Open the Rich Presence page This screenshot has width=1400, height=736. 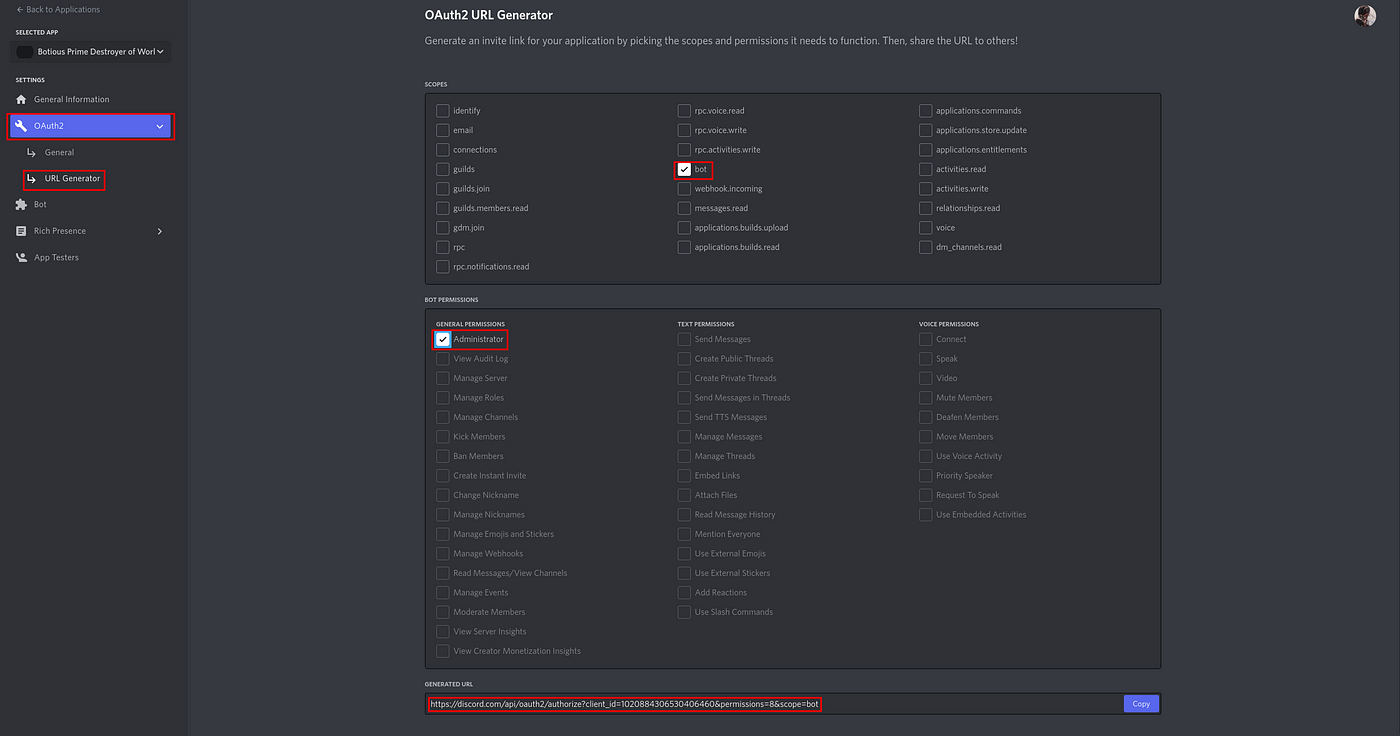click(x=60, y=231)
